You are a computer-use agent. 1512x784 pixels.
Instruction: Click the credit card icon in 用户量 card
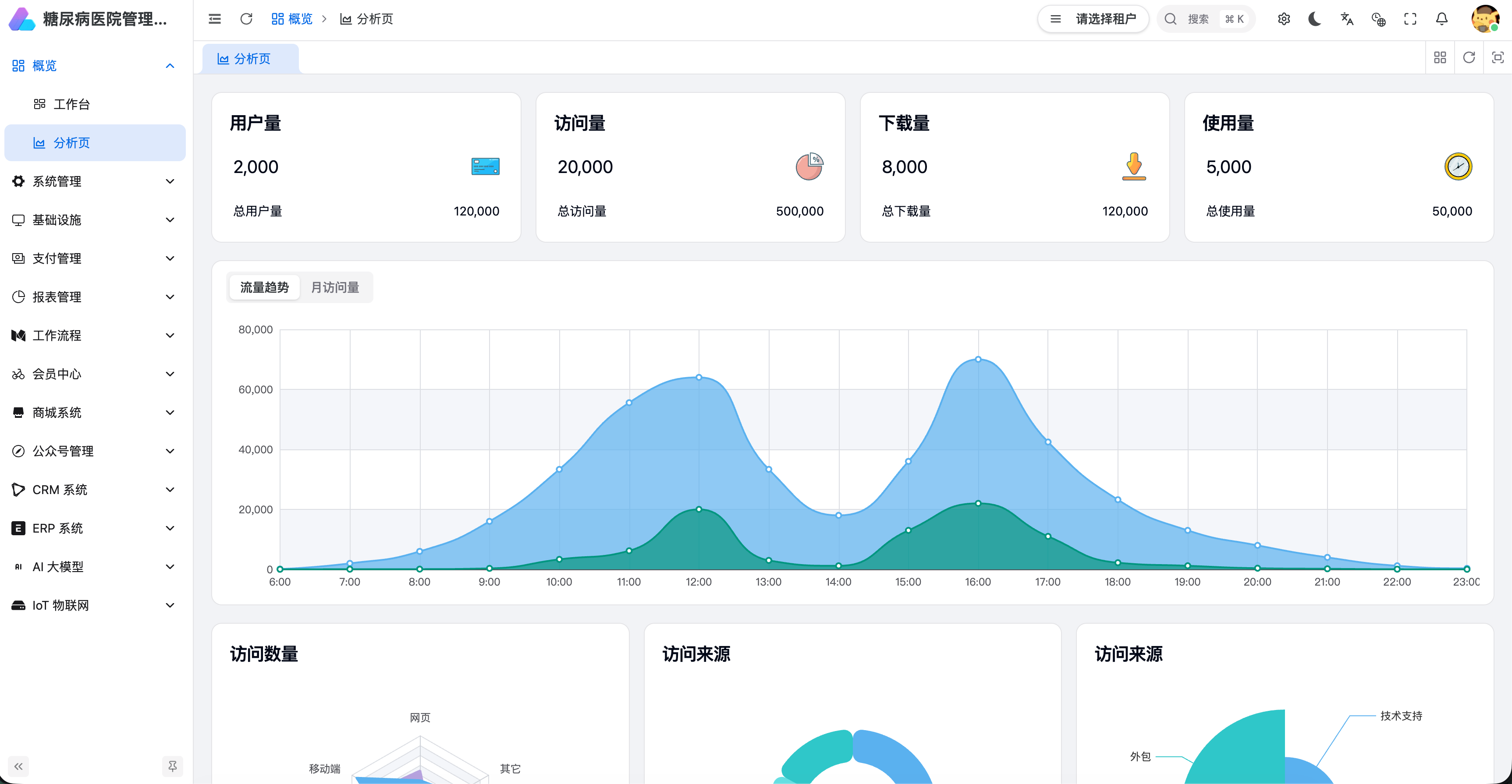486,166
